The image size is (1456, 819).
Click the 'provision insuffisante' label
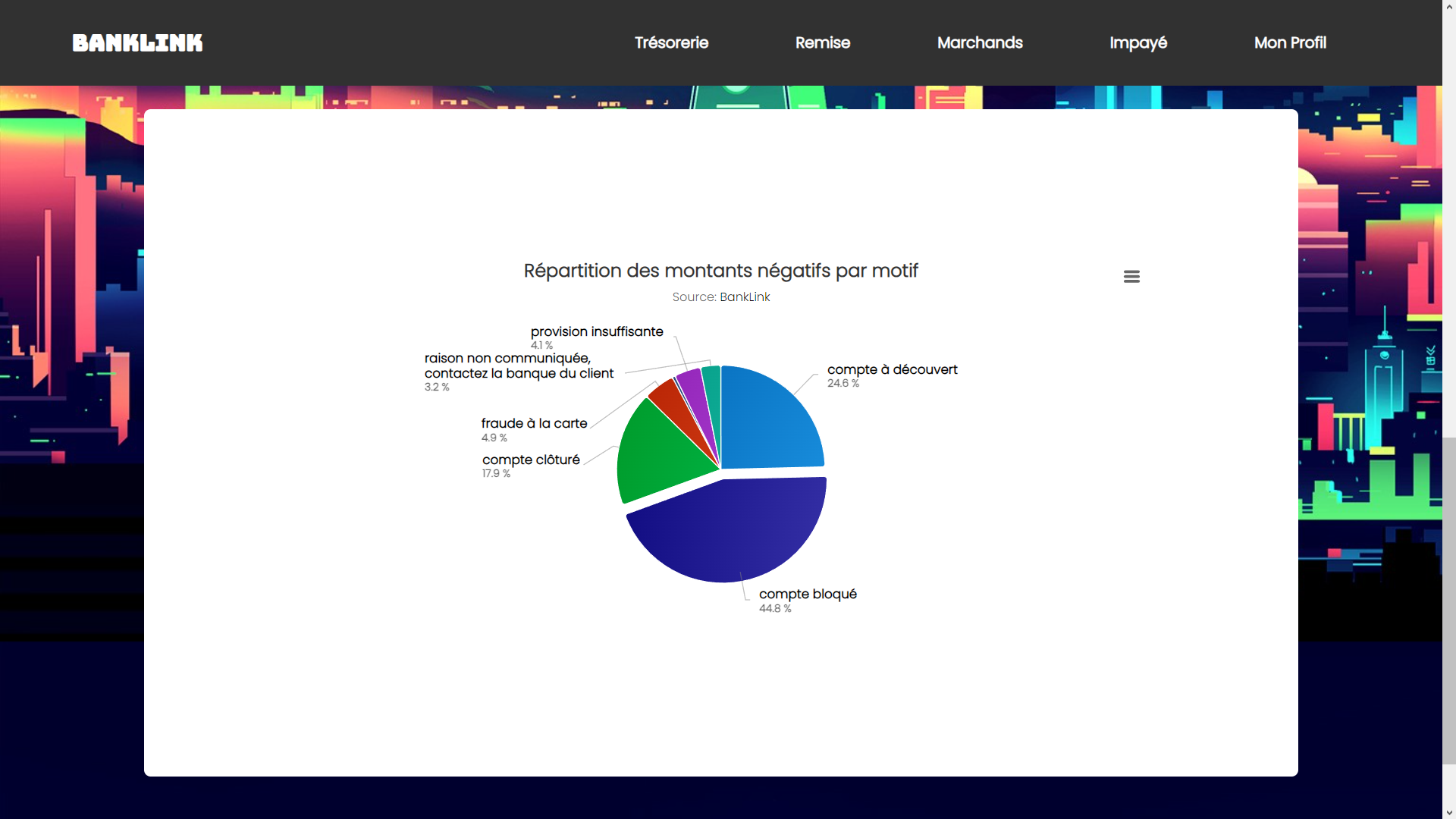(x=597, y=331)
